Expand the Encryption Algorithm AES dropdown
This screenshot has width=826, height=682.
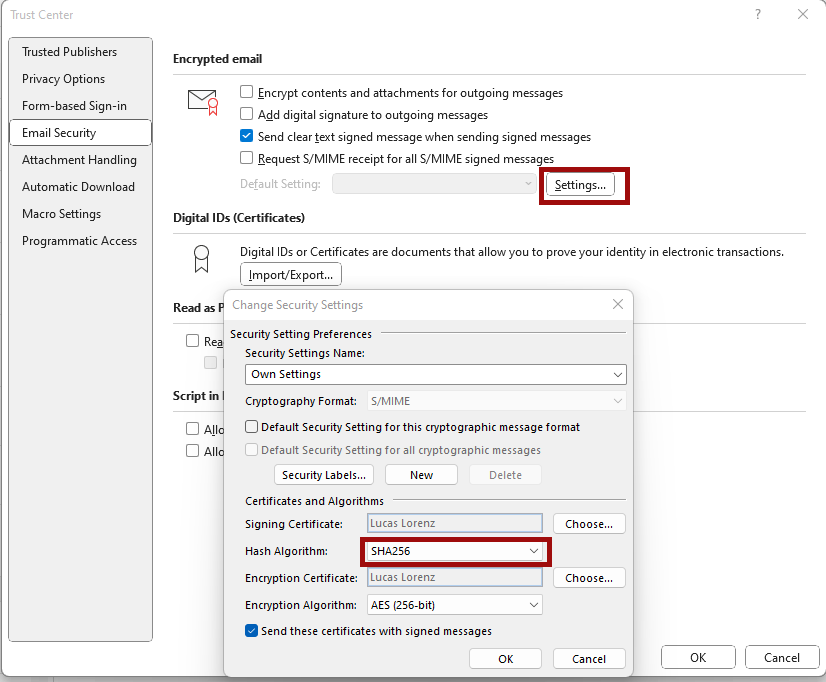[x=455, y=605]
